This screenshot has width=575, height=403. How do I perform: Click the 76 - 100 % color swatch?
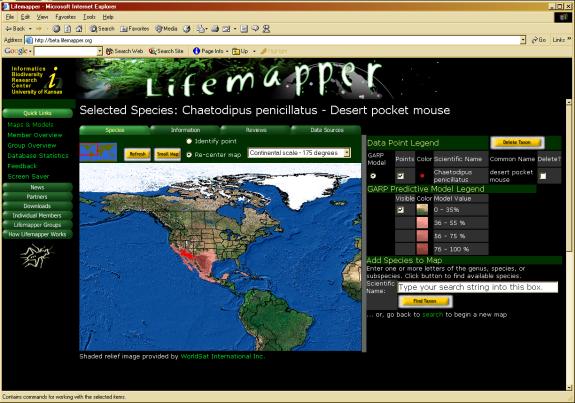tap(422, 249)
